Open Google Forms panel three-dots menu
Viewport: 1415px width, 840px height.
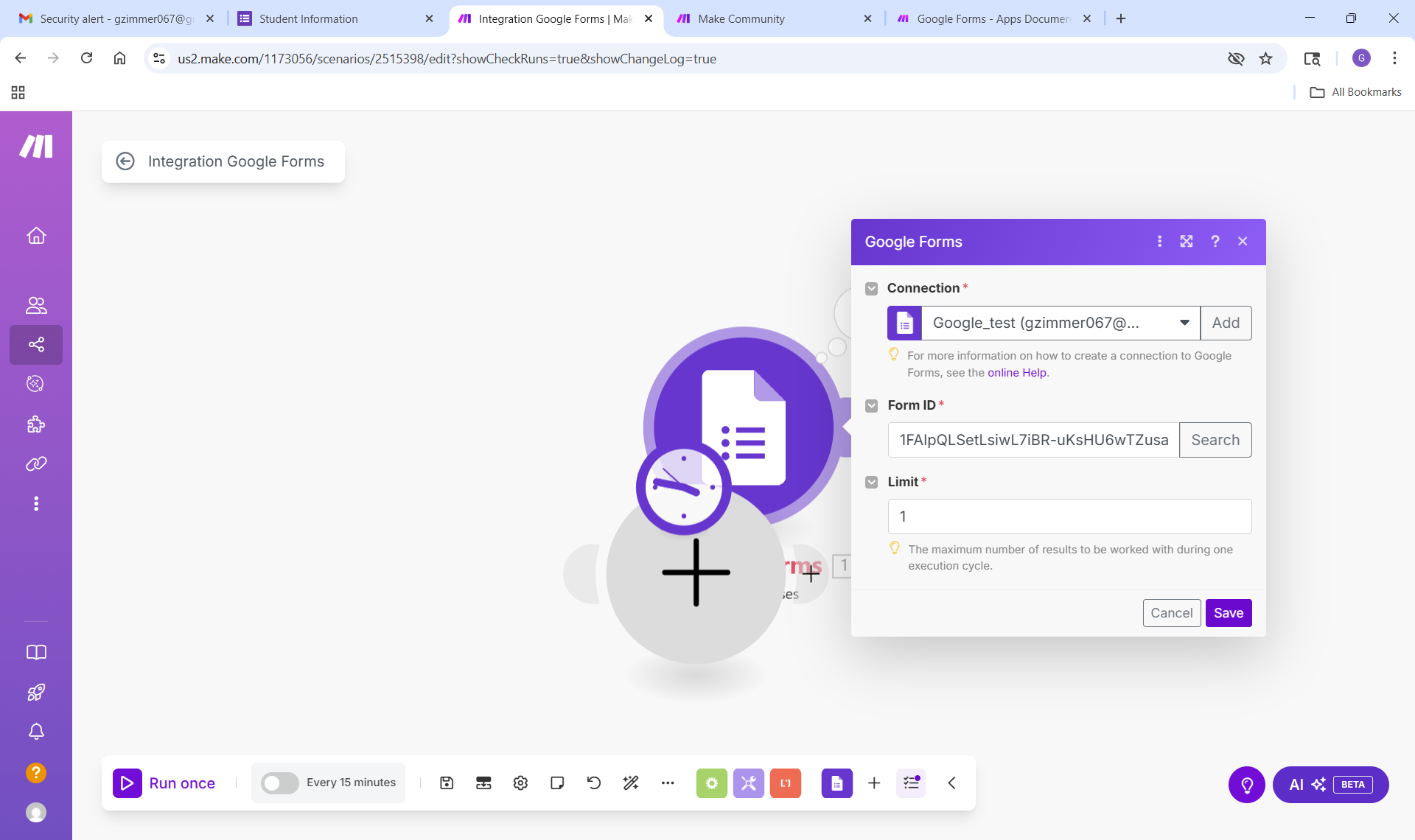(x=1159, y=242)
